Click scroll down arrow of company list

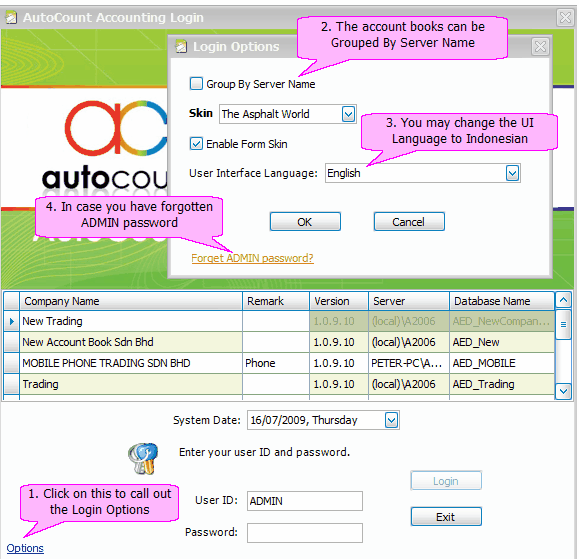(x=563, y=391)
